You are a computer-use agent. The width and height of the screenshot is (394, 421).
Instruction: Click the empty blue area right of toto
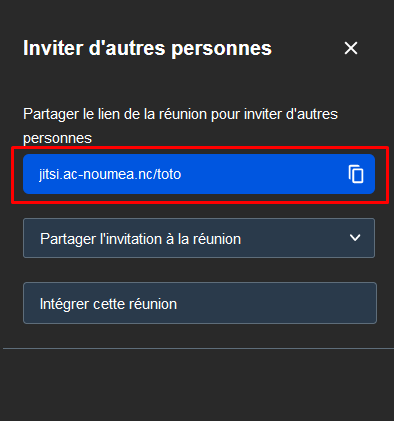click(x=263, y=174)
